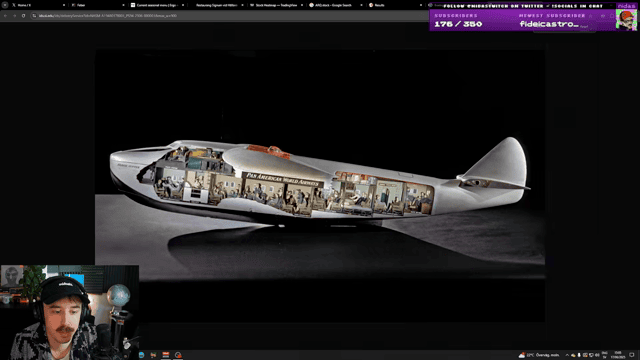This screenshot has width=640, height=360.
Task: Switch to the Stock Heatmap TradingView tab
Action: tap(276, 5)
